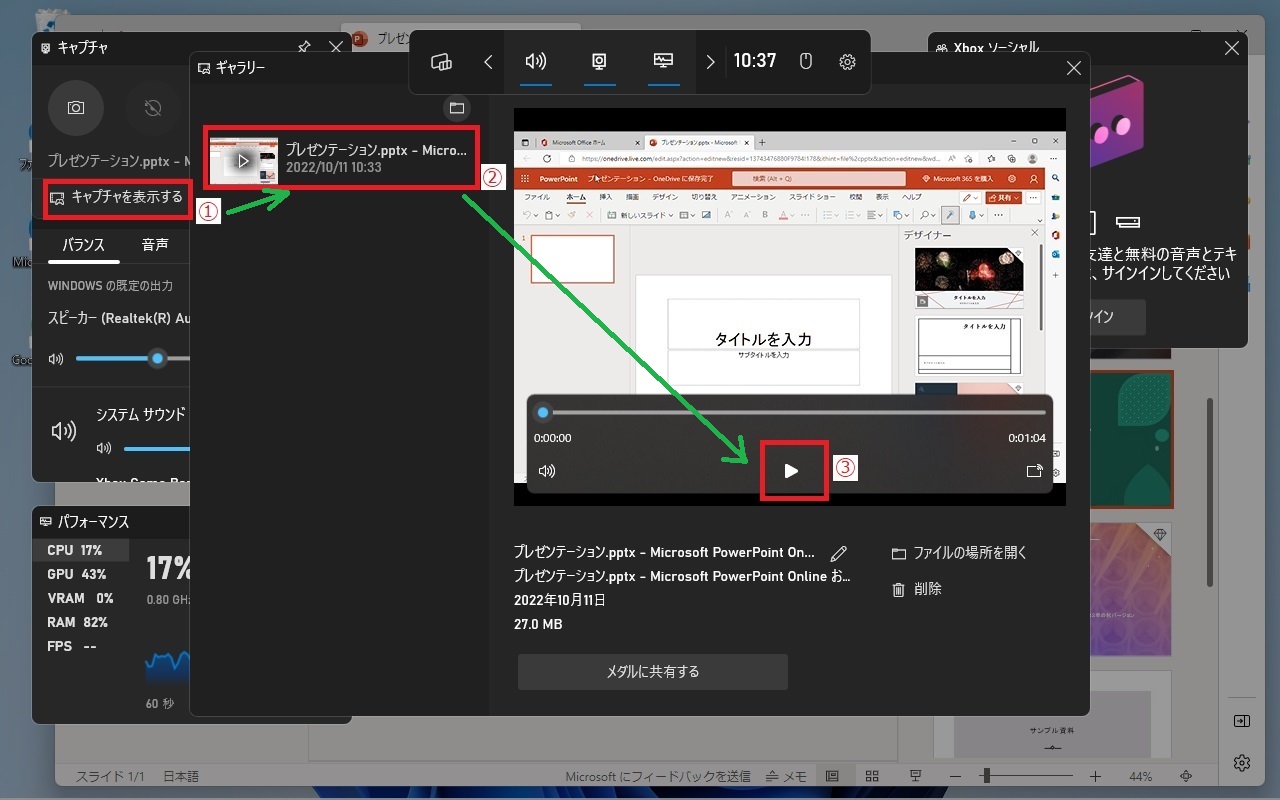Click Microsoft にフィードバックを送信 in PowerPoint

[x=658, y=776]
